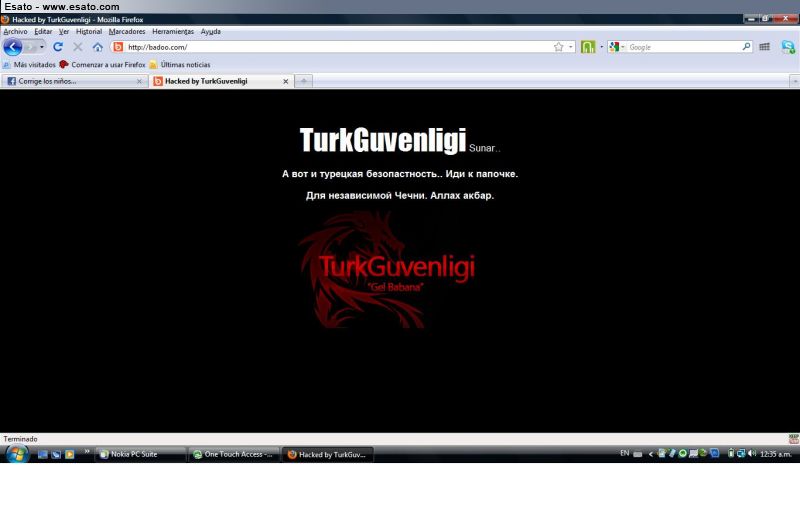Click the status bar icon next to Terminado's far end

coord(794,439)
